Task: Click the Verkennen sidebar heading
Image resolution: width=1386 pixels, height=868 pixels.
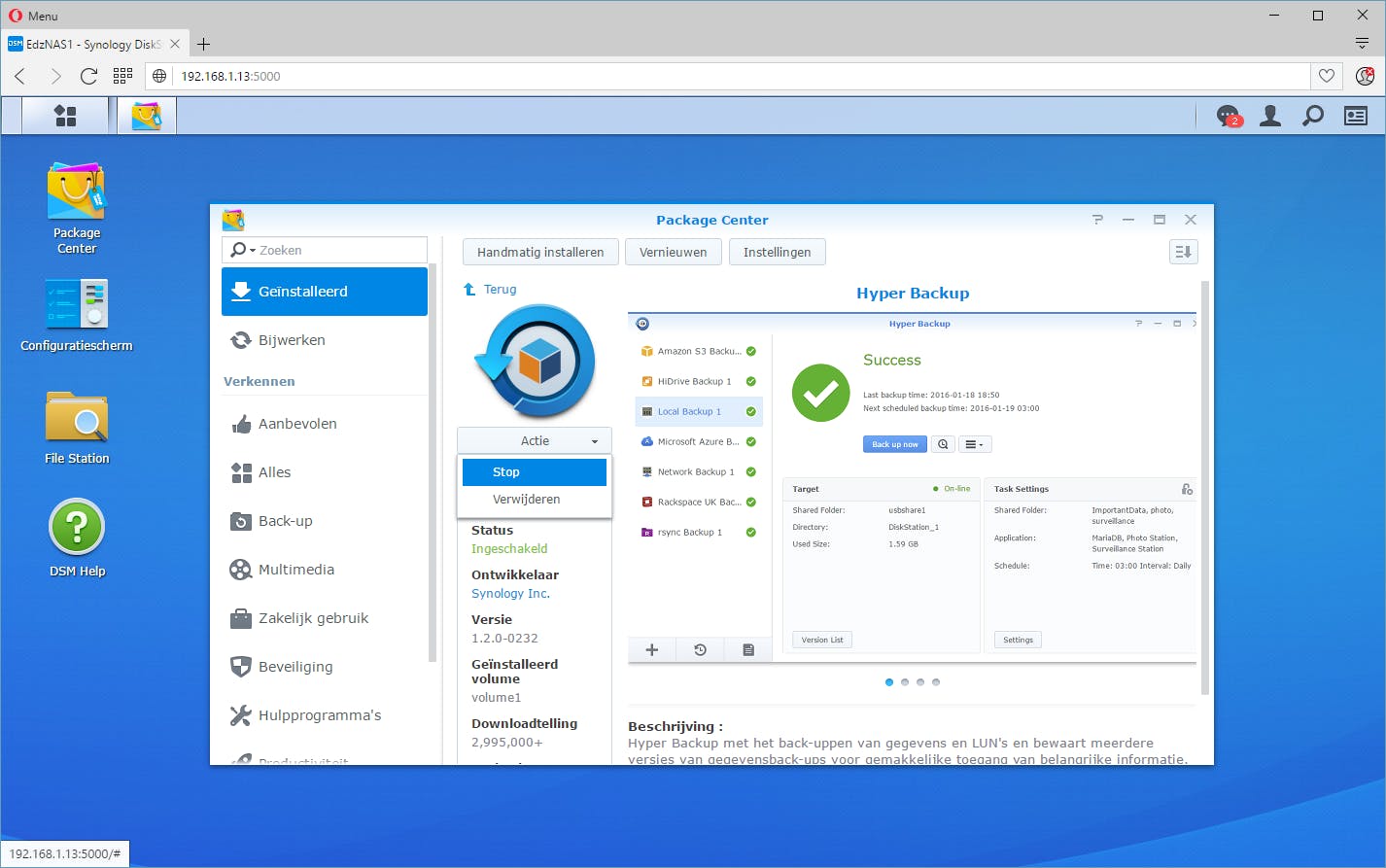Action: [x=260, y=381]
